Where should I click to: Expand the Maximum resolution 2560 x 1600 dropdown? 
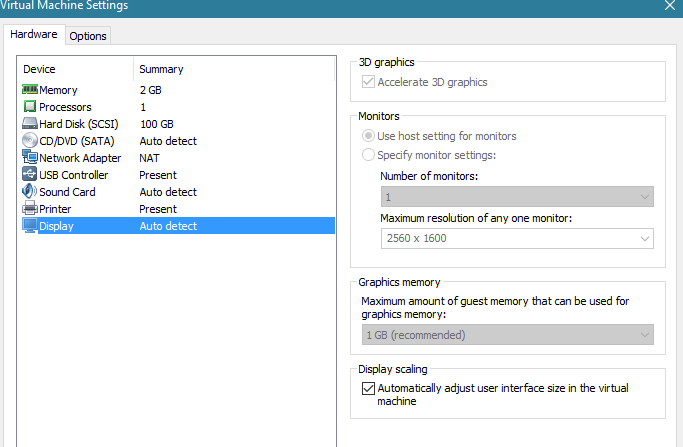tap(517, 238)
